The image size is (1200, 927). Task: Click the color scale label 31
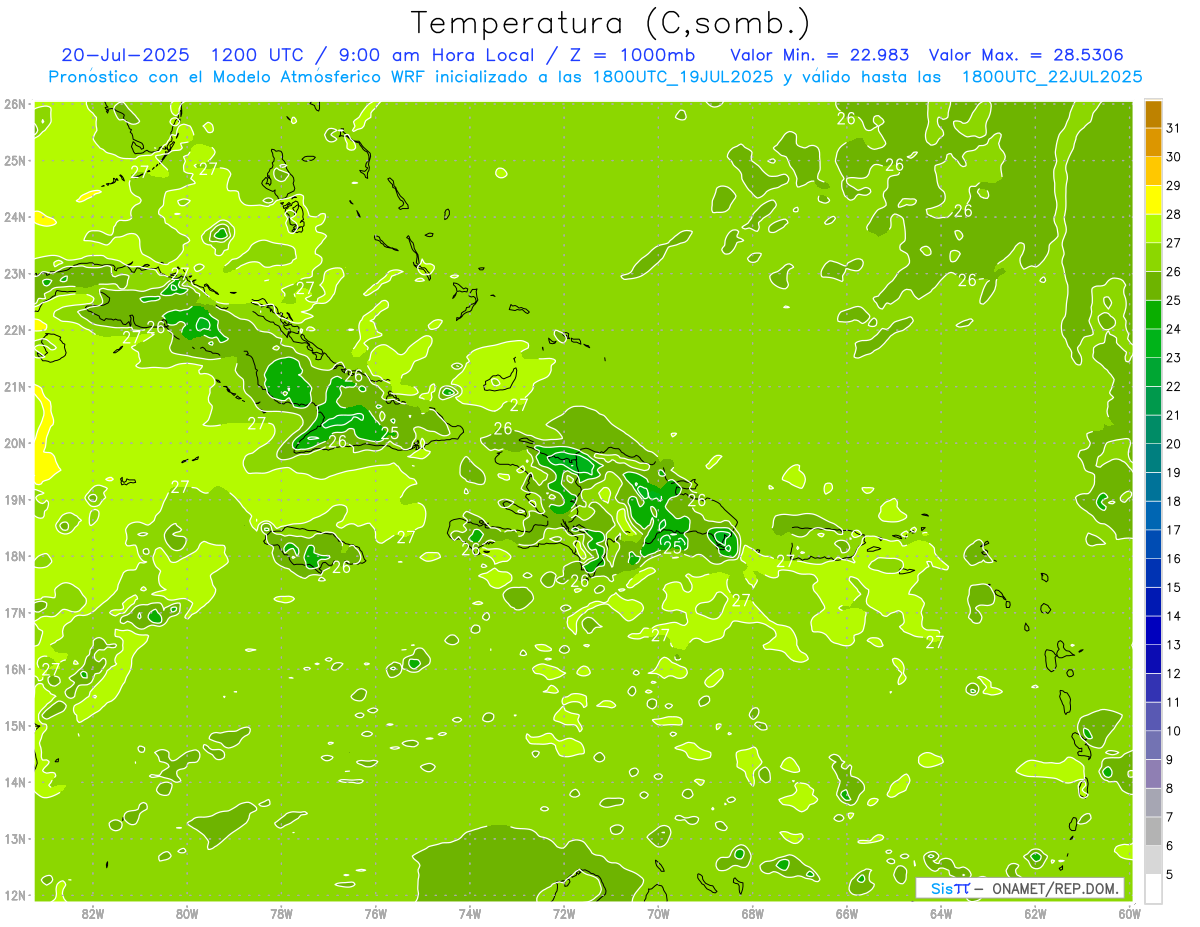pos(1173,128)
